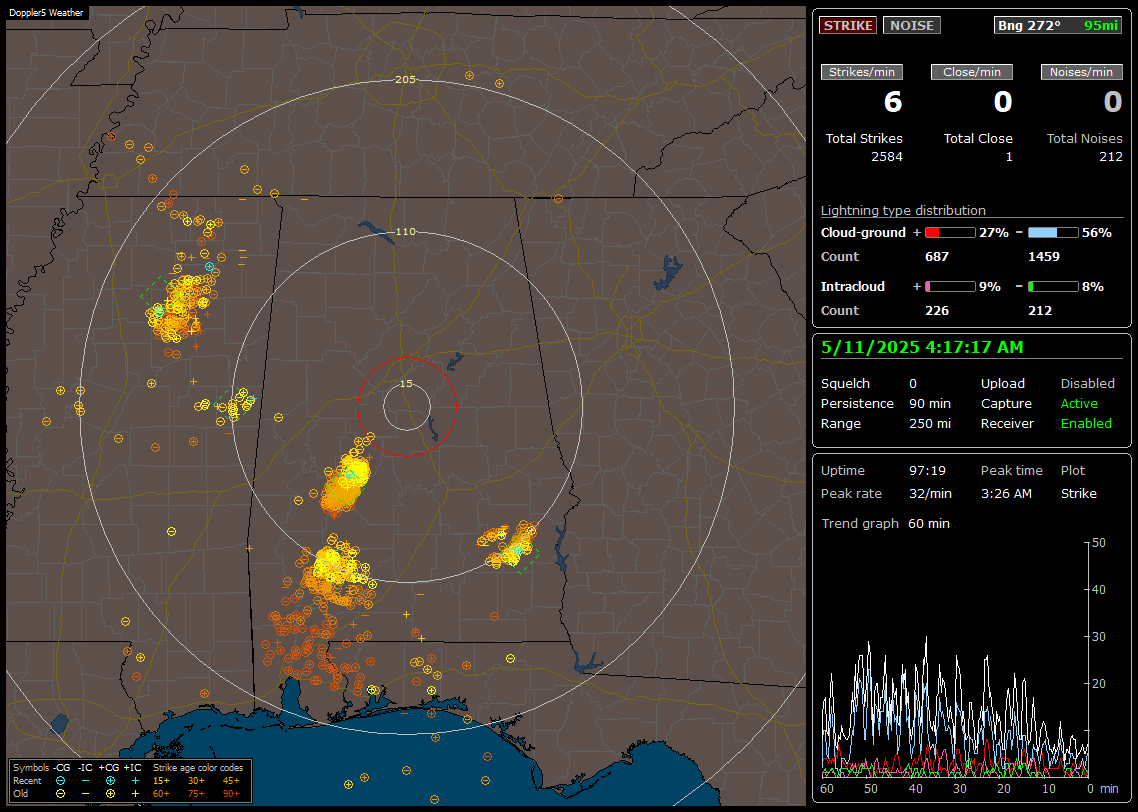Click the Bng 272° 95mi bearing readout

1058,25
